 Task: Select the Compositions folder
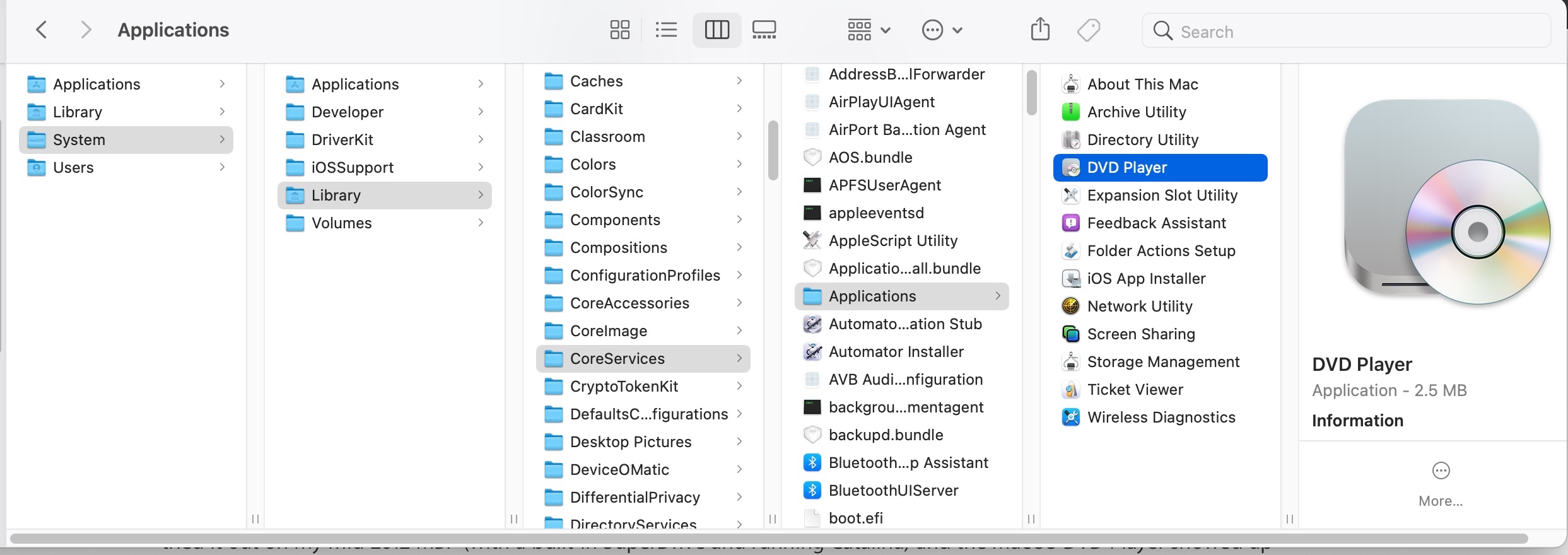pos(643,248)
